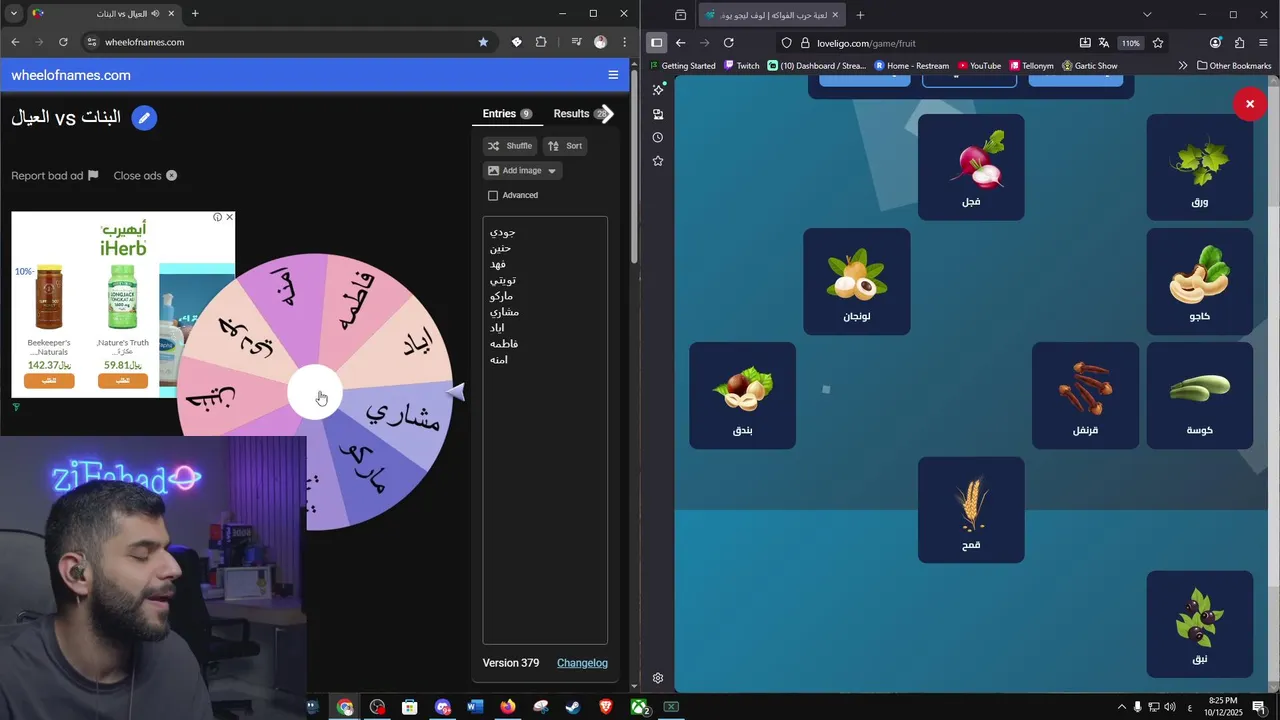This screenshot has width=1280, height=720.
Task: Open Firefox history sidebar icon
Action: pos(658,138)
